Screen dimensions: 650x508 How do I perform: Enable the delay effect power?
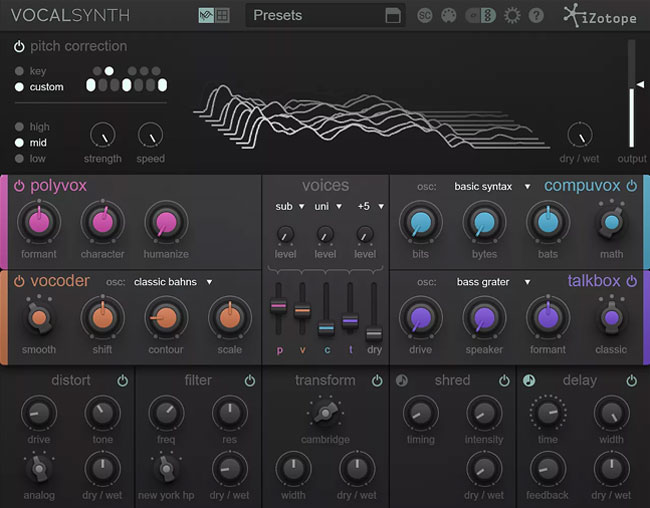point(631,380)
